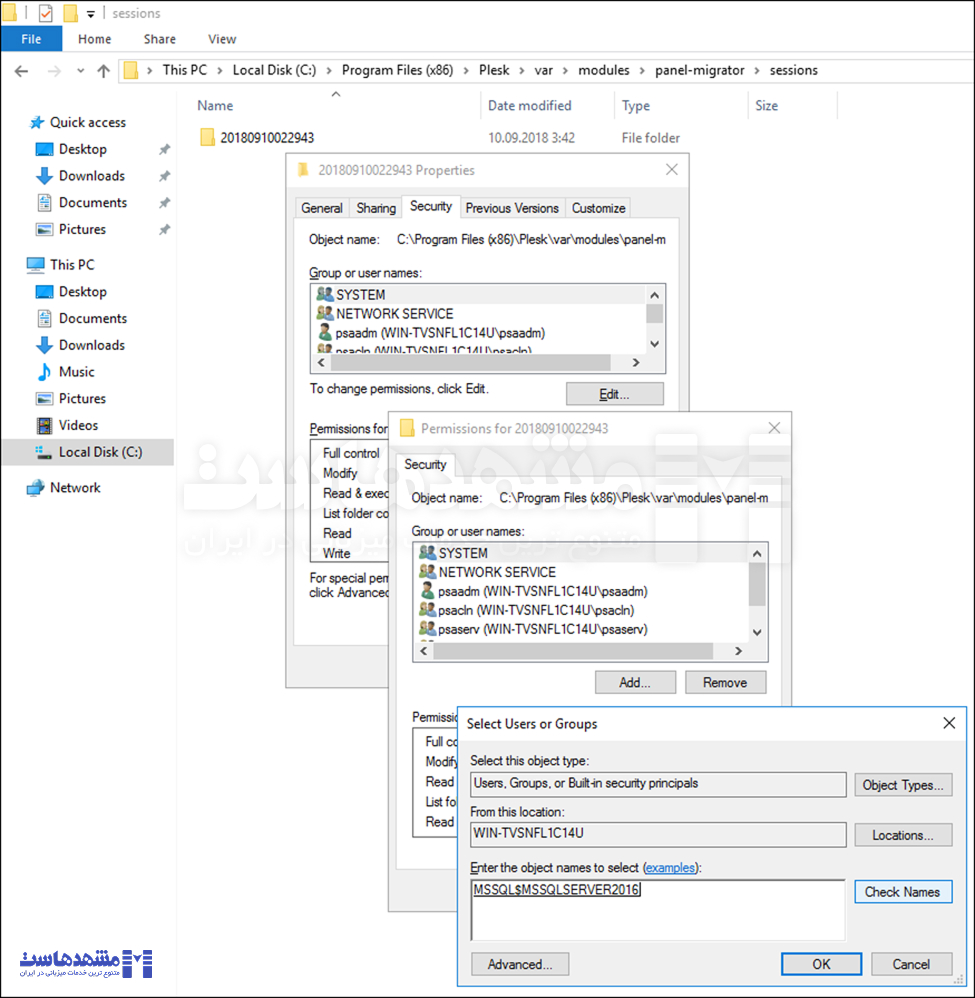
Task: Click Advanced button in Select Users dialog
Action: pyautogui.click(x=520, y=964)
